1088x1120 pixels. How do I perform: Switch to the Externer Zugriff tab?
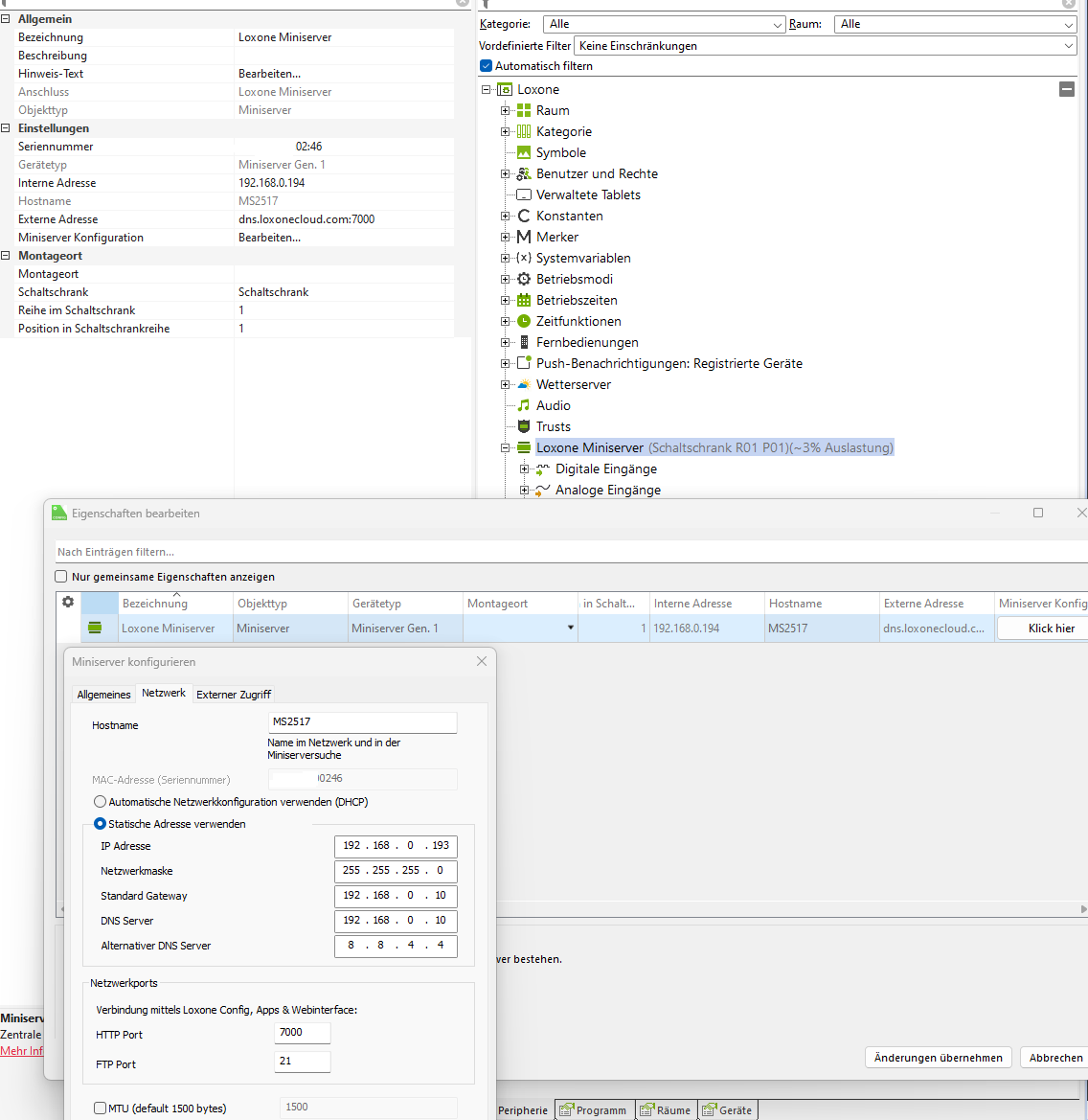(234, 695)
